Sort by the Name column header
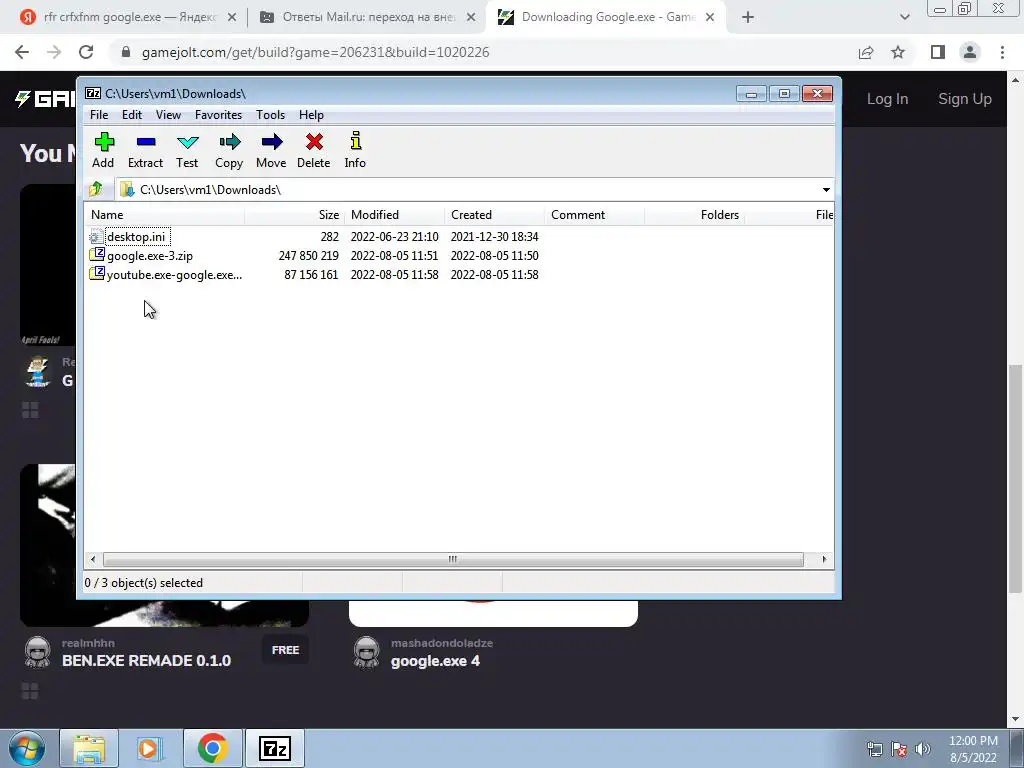Image resolution: width=1024 pixels, height=768 pixels. [165, 215]
